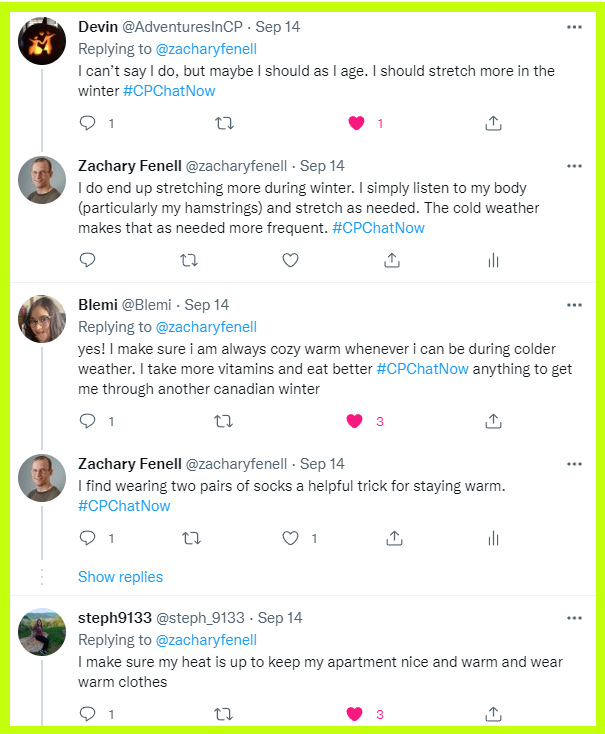Reply to Zachary's two pairs of socks tweet

87,538
